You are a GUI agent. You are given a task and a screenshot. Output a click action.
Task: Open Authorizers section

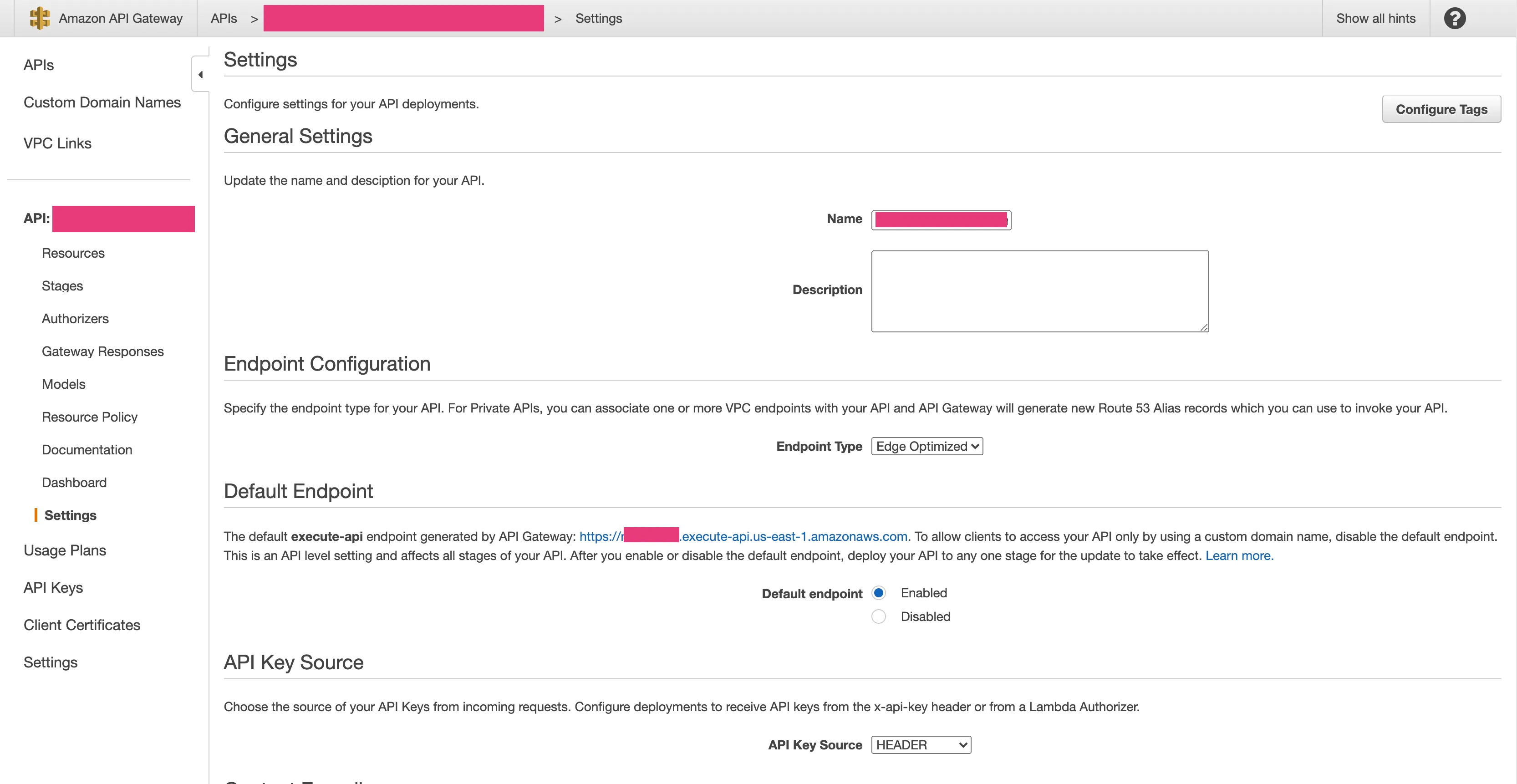pos(76,319)
